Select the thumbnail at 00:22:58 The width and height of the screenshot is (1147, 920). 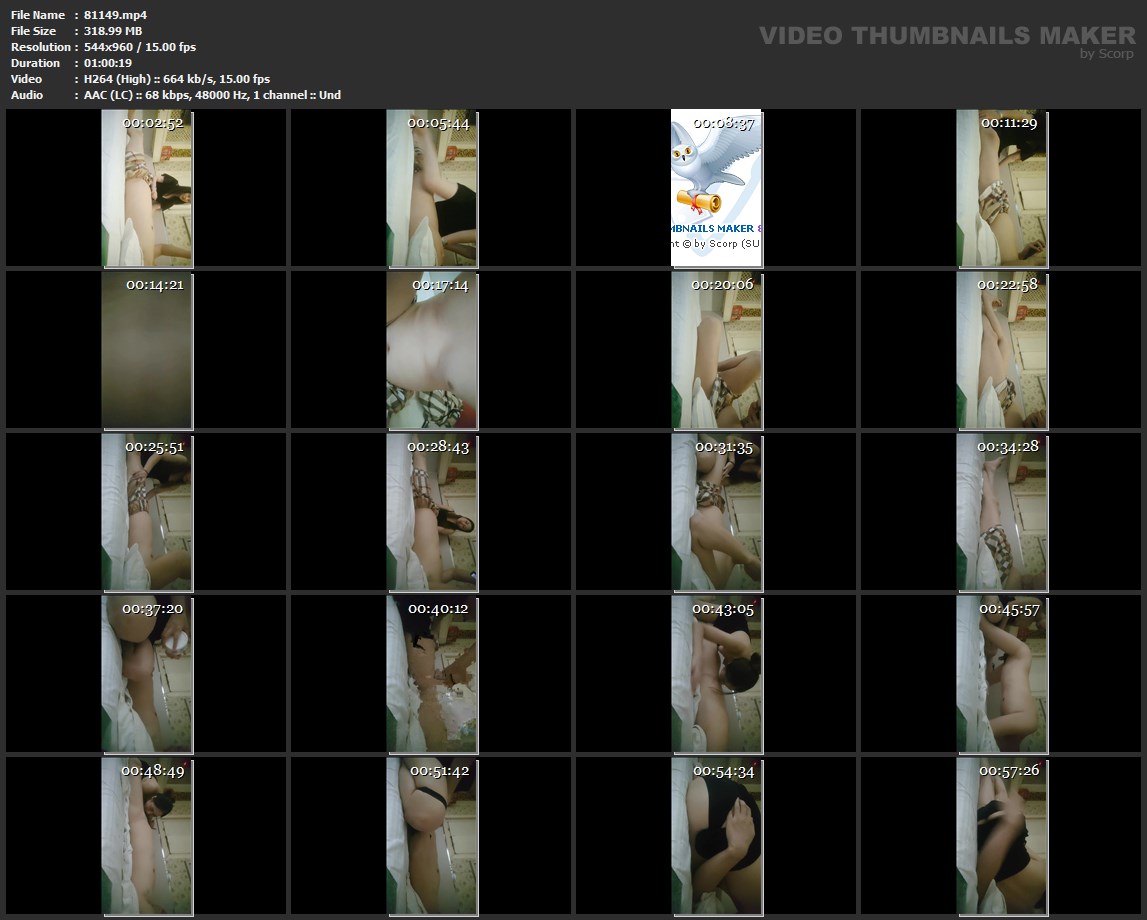[1001, 350]
